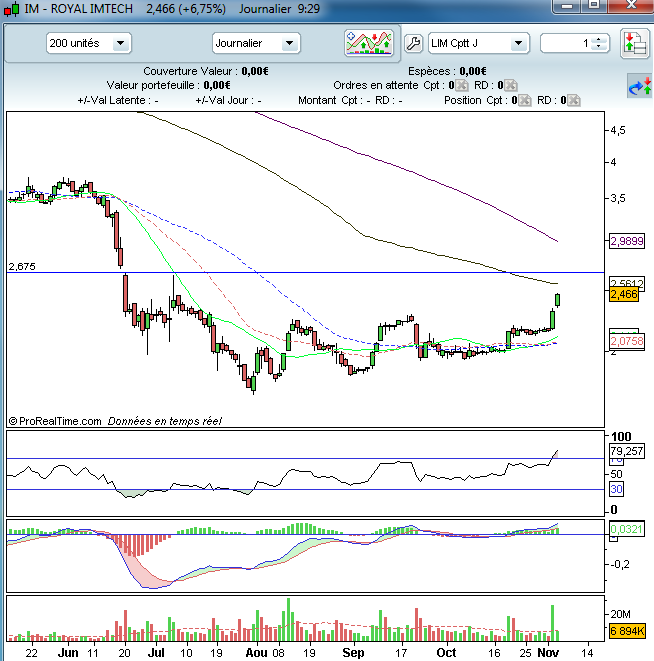
Task: Open the indicators and trading systems chart icon
Action: click(x=369, y=43)
